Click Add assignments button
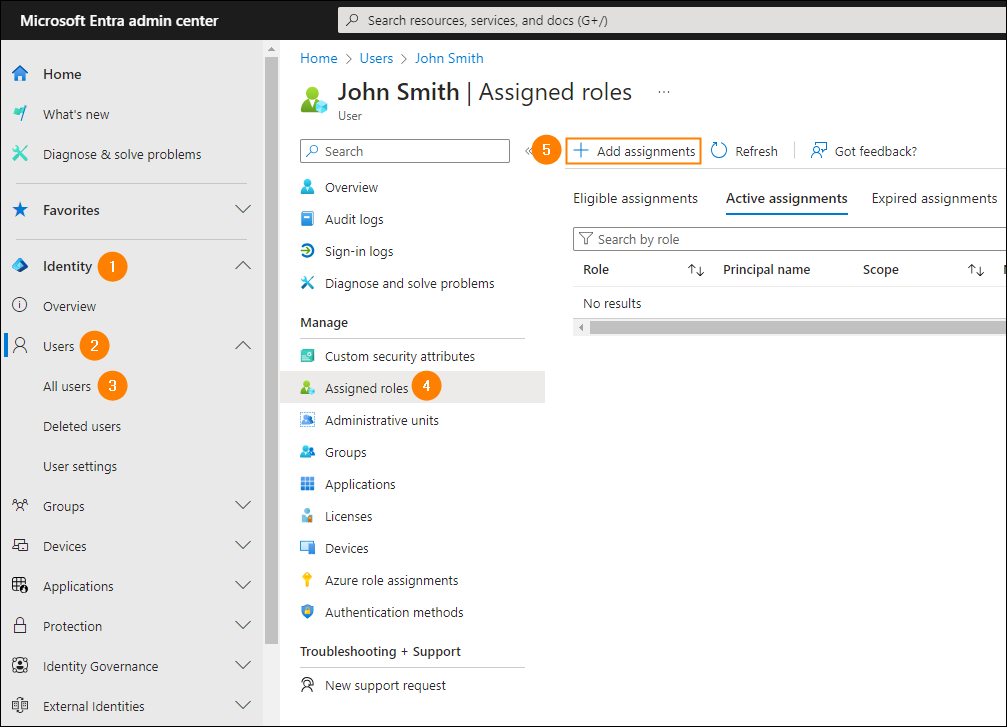The image size is (1007, 727). 633,151
